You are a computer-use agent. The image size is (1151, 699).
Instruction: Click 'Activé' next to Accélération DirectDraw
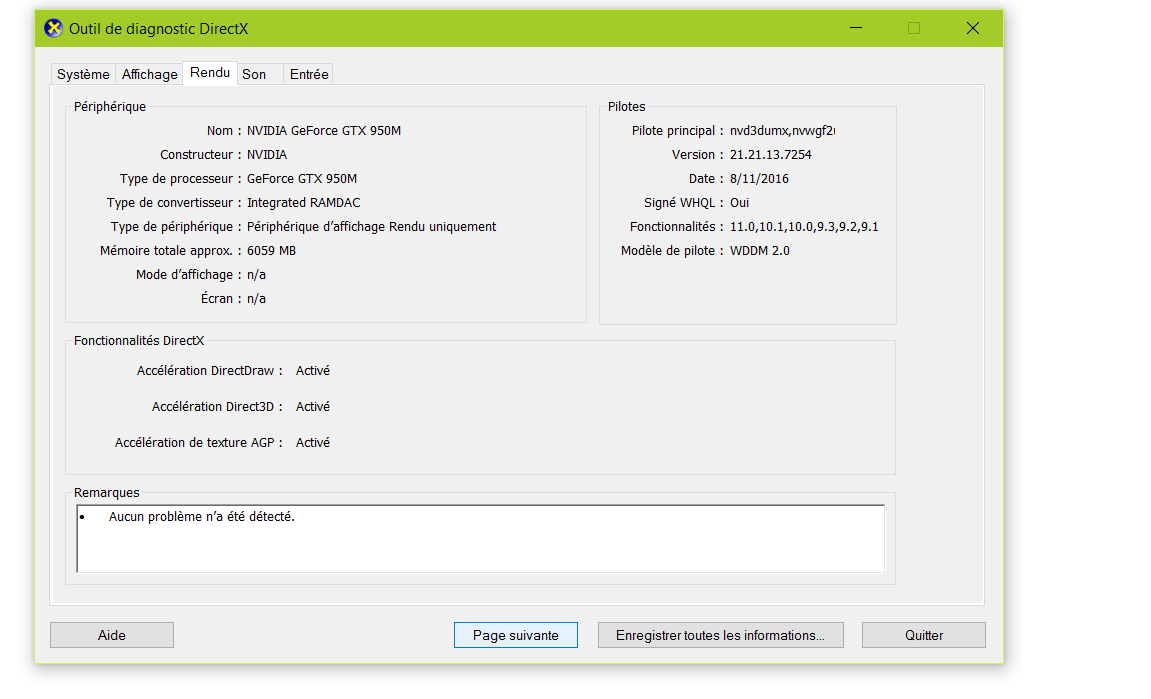[x=313, y=371]
